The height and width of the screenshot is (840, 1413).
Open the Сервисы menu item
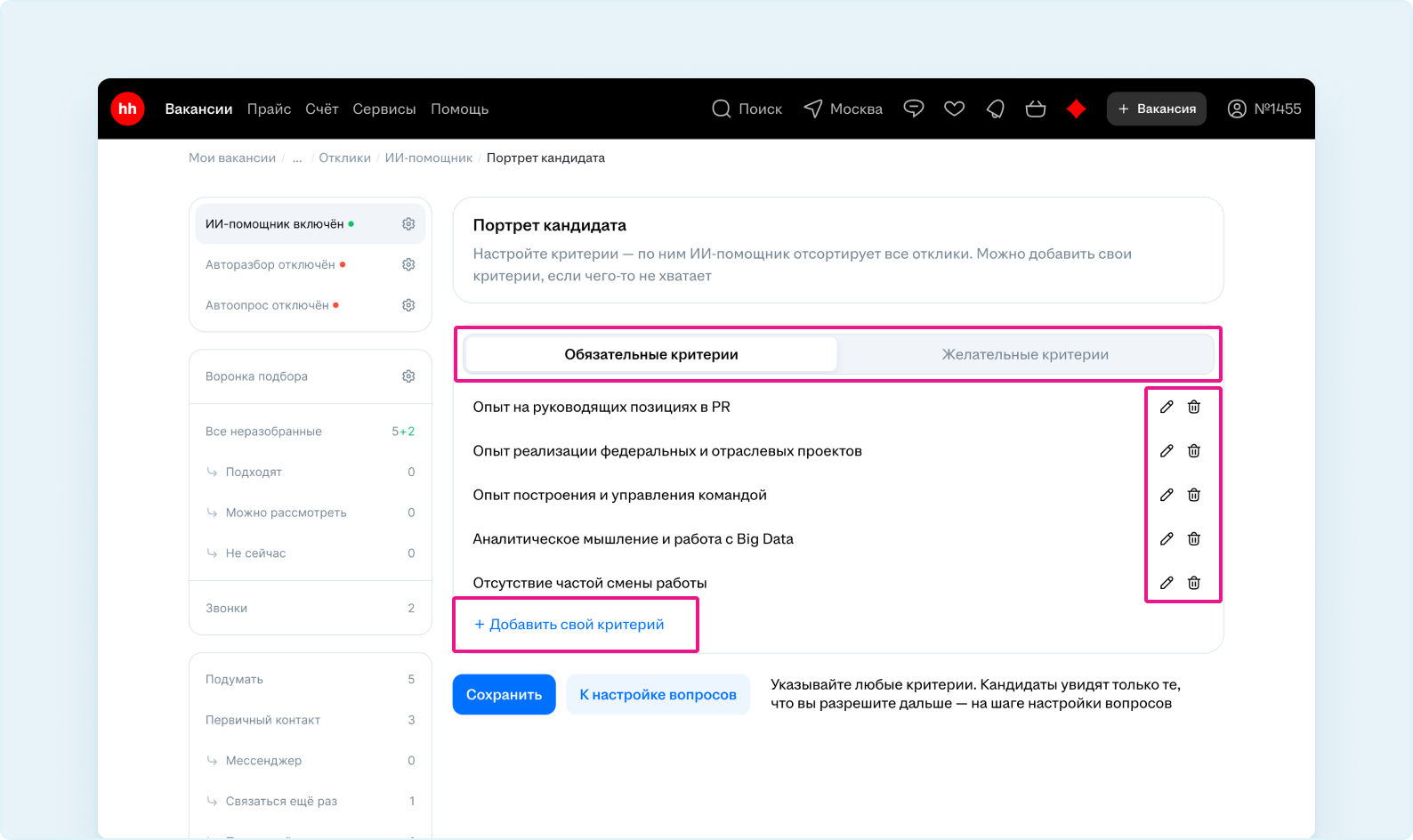coord(384,109)
